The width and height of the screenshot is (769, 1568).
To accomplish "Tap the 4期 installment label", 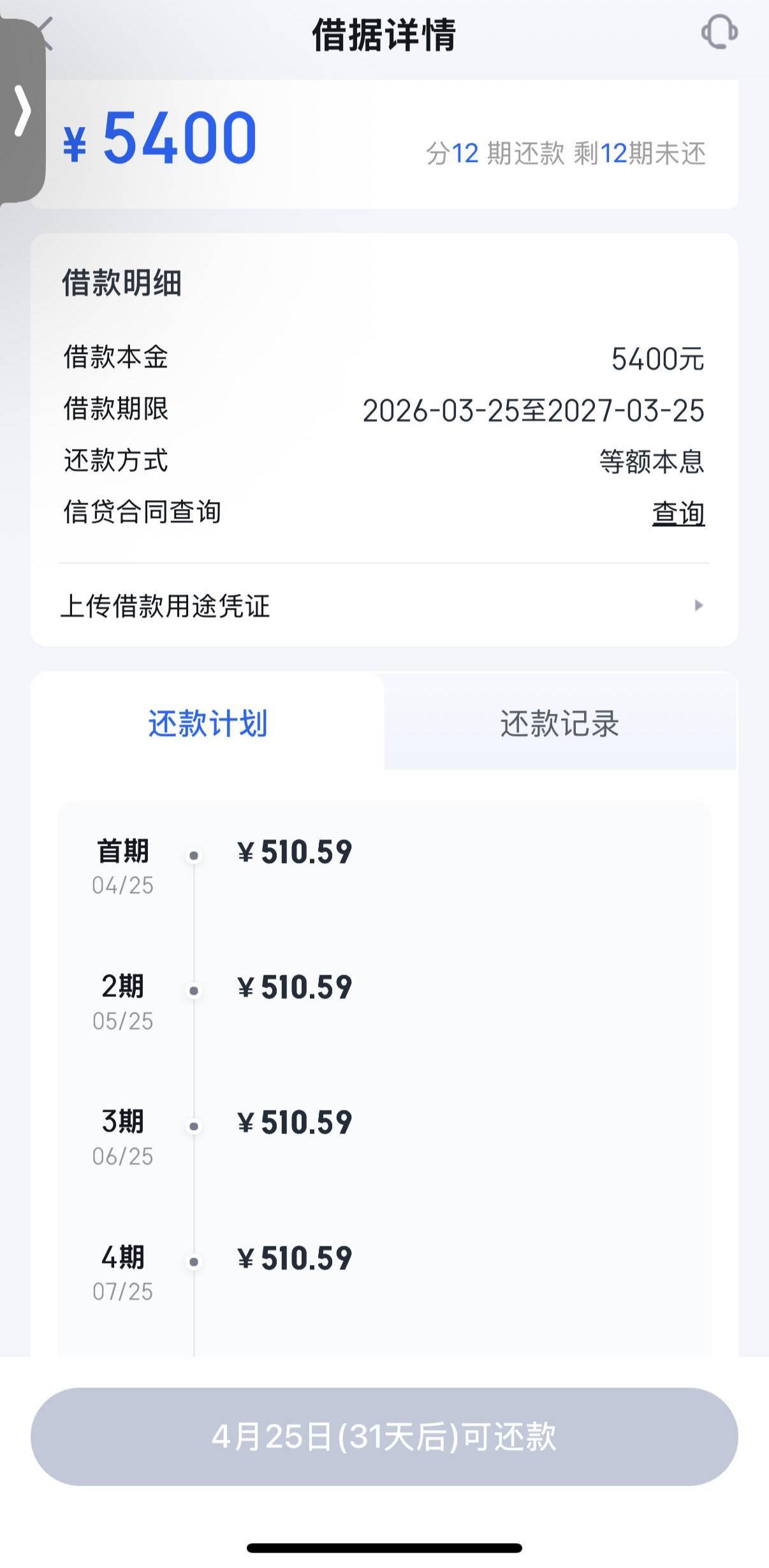I will point(123,1257).
